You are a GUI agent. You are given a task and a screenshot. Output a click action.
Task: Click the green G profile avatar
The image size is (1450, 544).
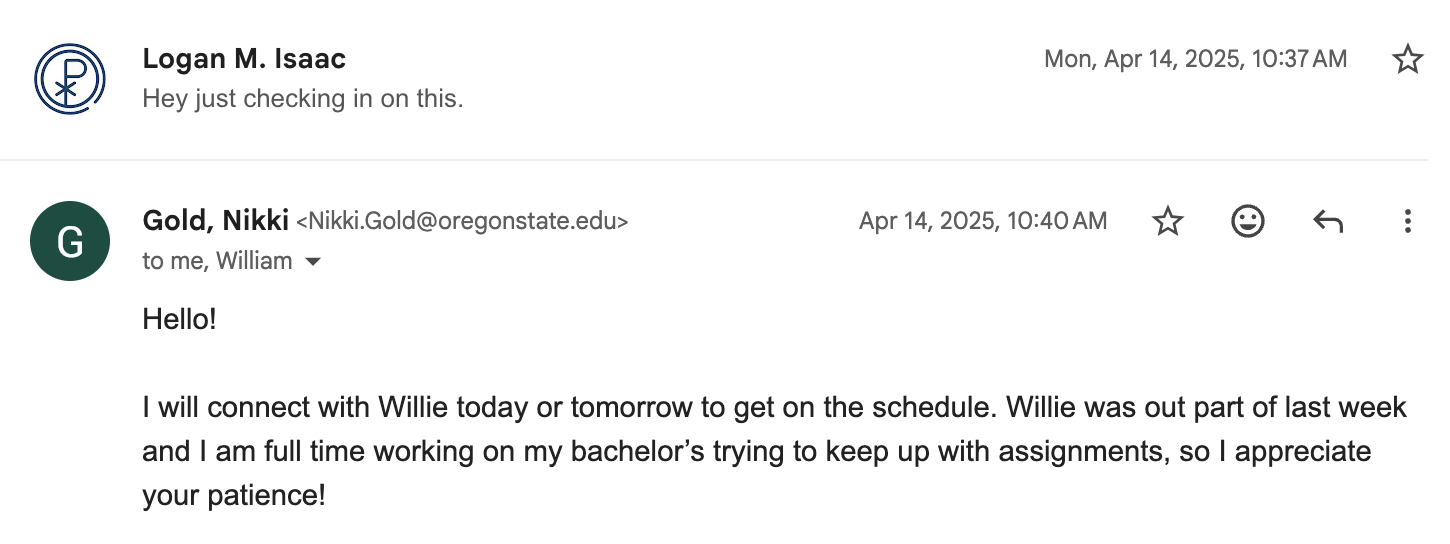(x=69, y=242)
